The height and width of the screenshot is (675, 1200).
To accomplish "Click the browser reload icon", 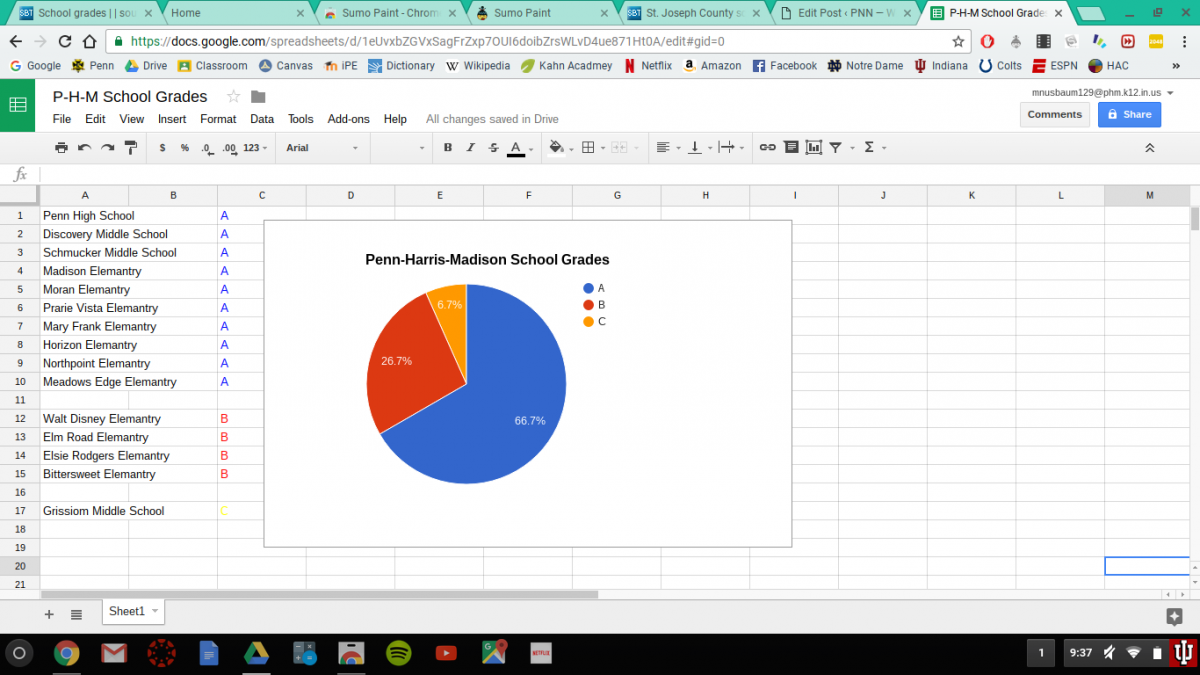I will (65, 41).
